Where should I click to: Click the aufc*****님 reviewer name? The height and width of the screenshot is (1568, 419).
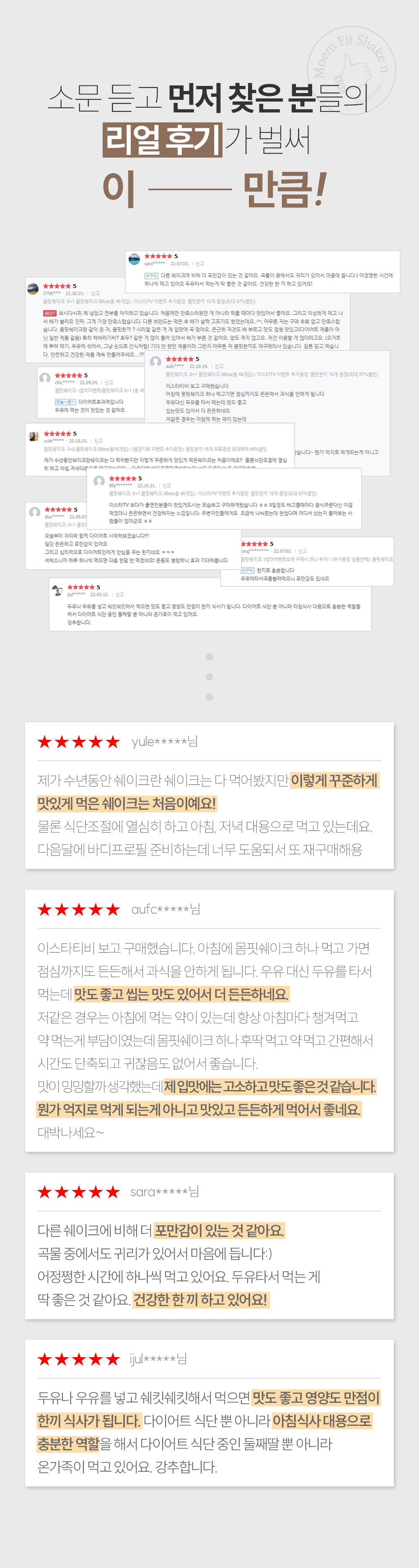(x=166, y=910)
